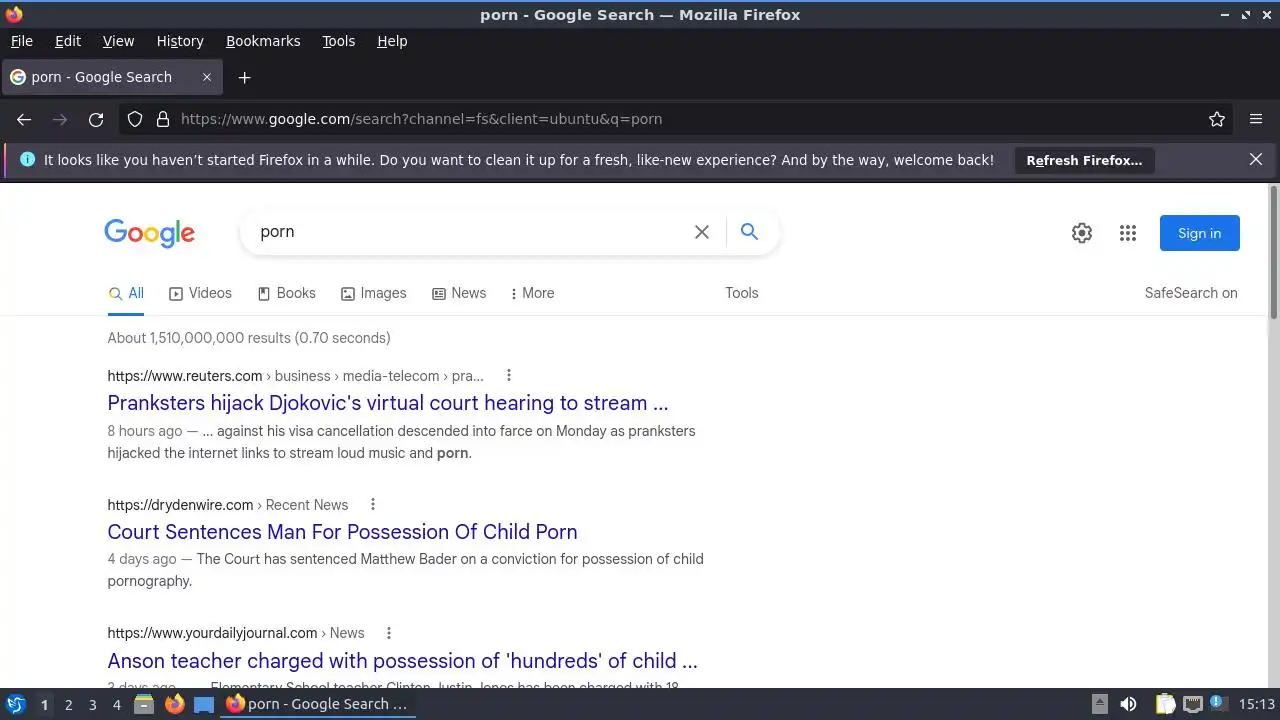Open removable media tray icon
1280x720 pixels.
pos(1099,704)
